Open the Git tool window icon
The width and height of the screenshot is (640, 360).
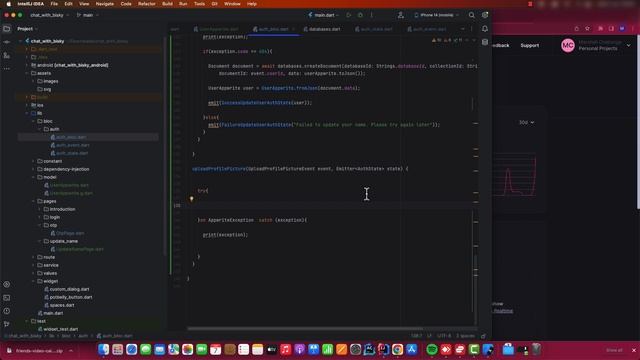tap(7, 324)
